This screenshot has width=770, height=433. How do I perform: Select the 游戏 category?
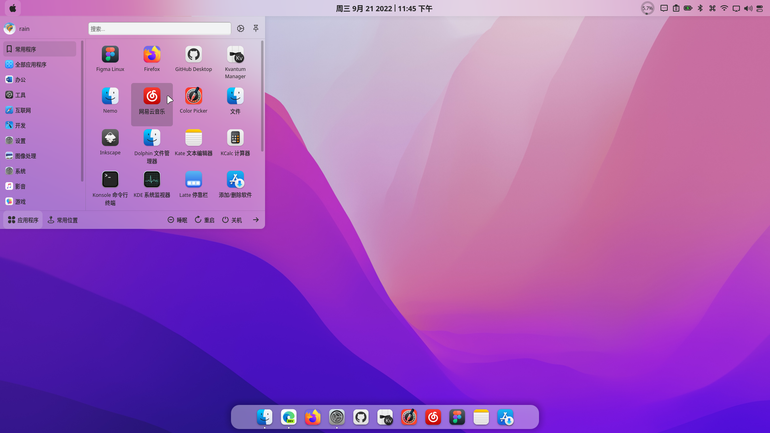(40, 201)
